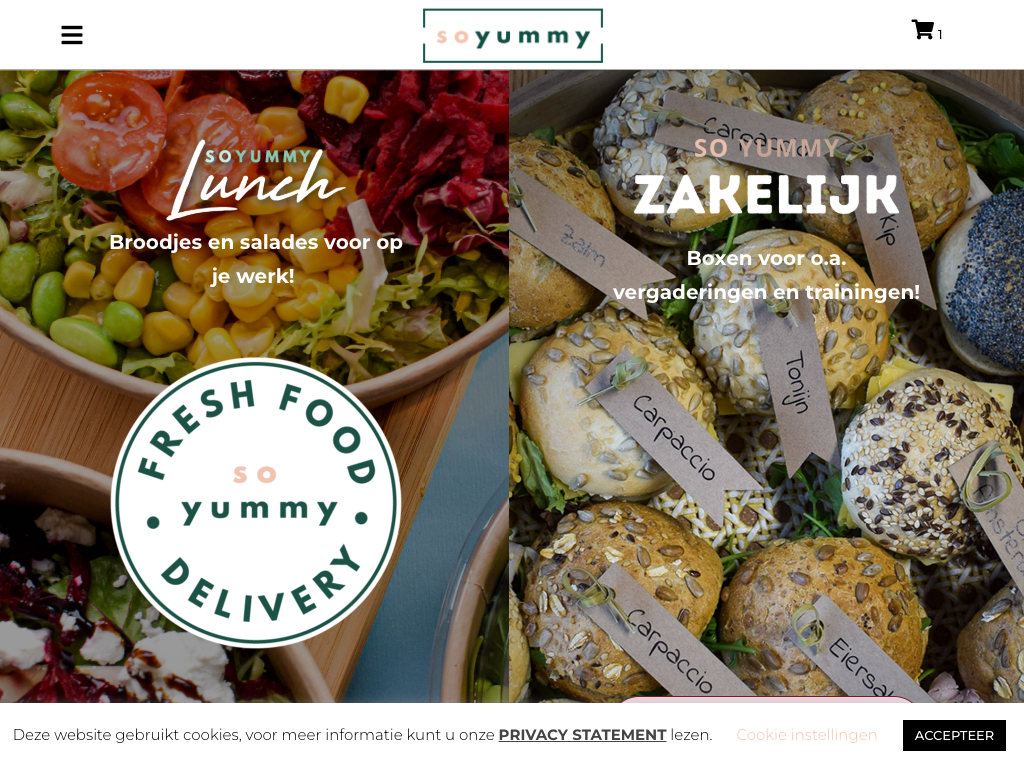Click 'Boxen voor o.a. vergaderingen en trainingen!' text
1024x768 pixels.
tap(766, 275)
